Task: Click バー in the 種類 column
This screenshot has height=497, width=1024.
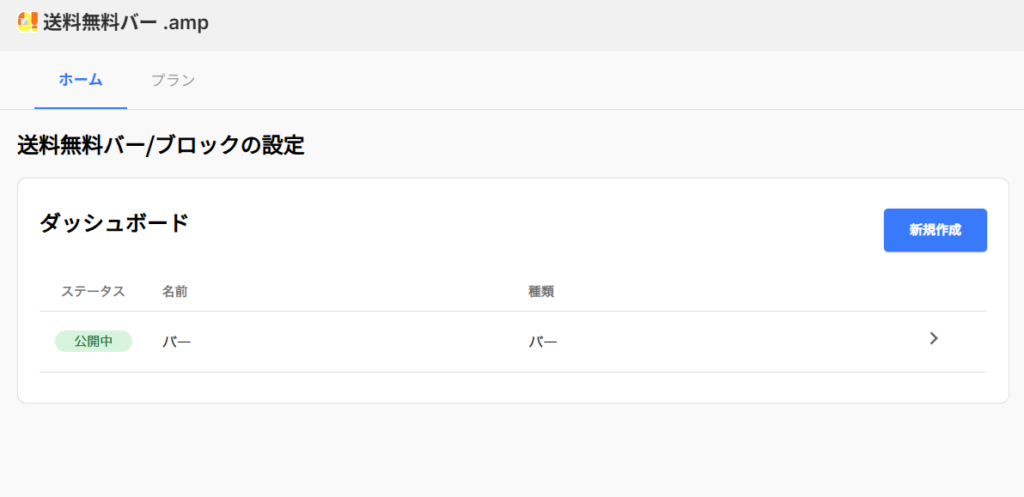Action: [x=543, y=342]
